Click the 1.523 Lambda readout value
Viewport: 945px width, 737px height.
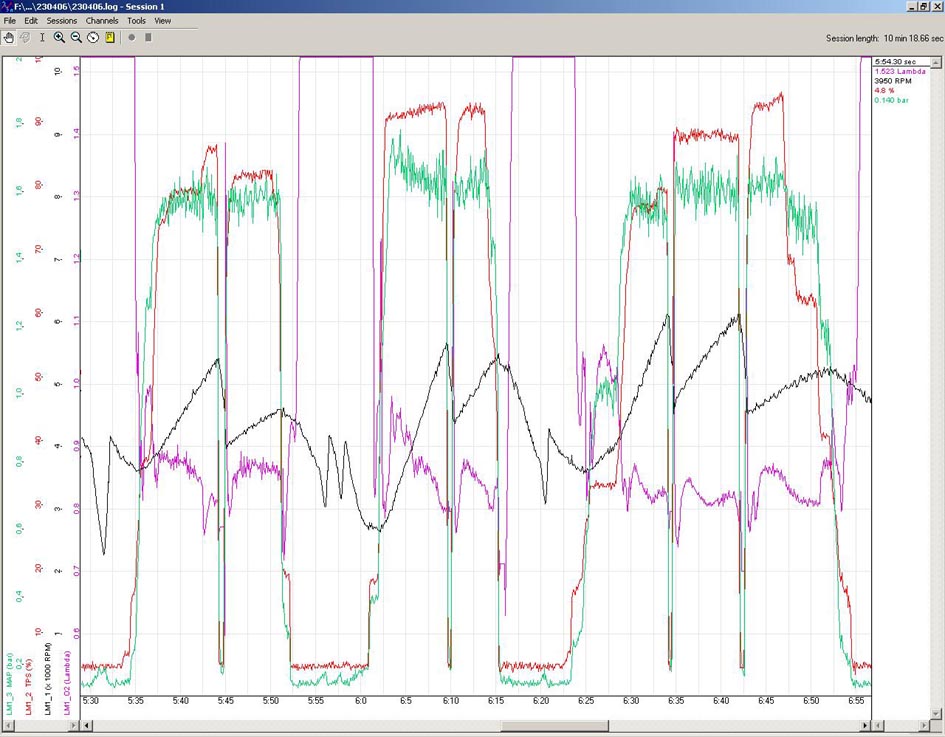900,71
